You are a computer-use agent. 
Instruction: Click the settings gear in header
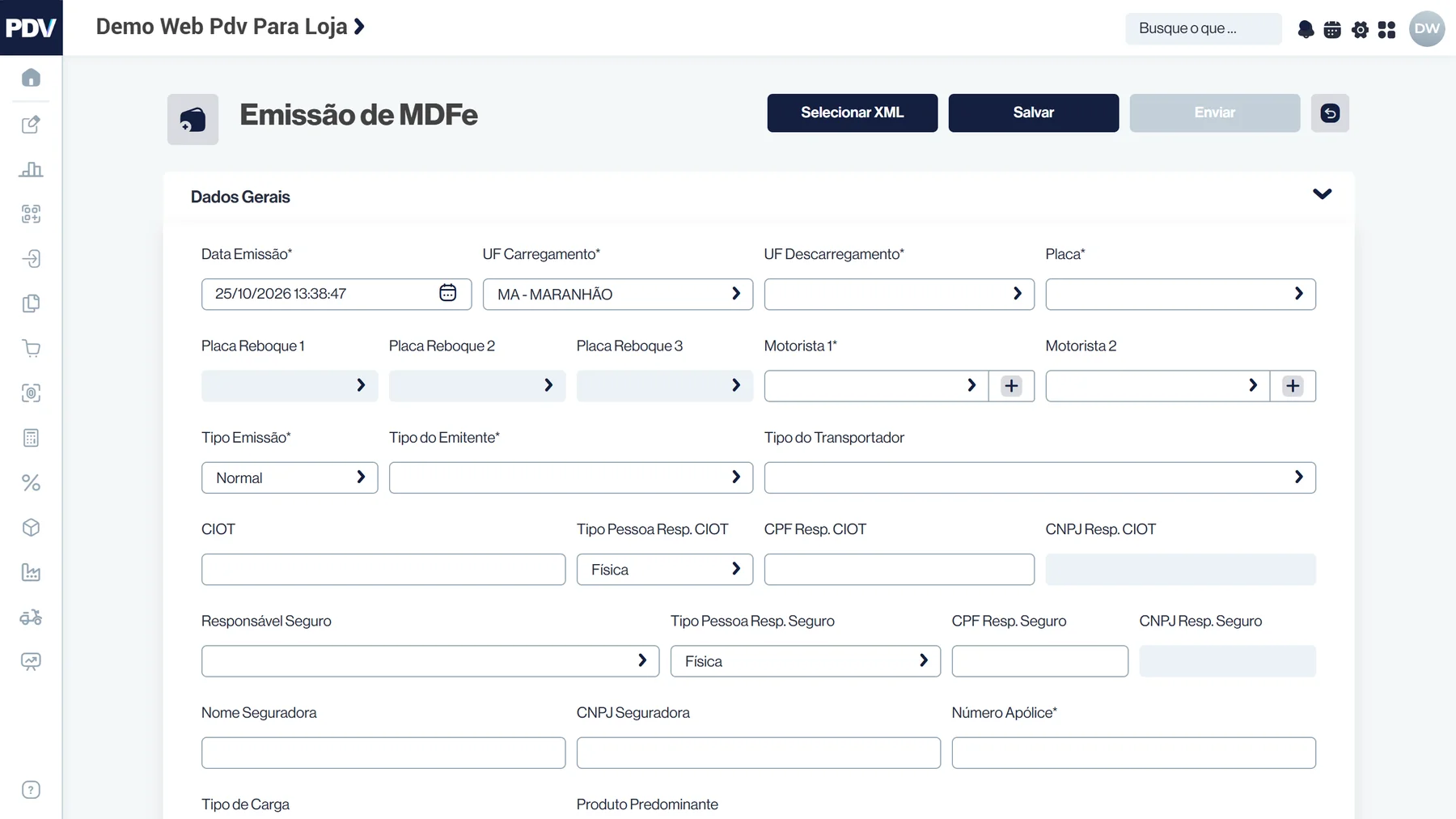click(x=1361, y=30)
